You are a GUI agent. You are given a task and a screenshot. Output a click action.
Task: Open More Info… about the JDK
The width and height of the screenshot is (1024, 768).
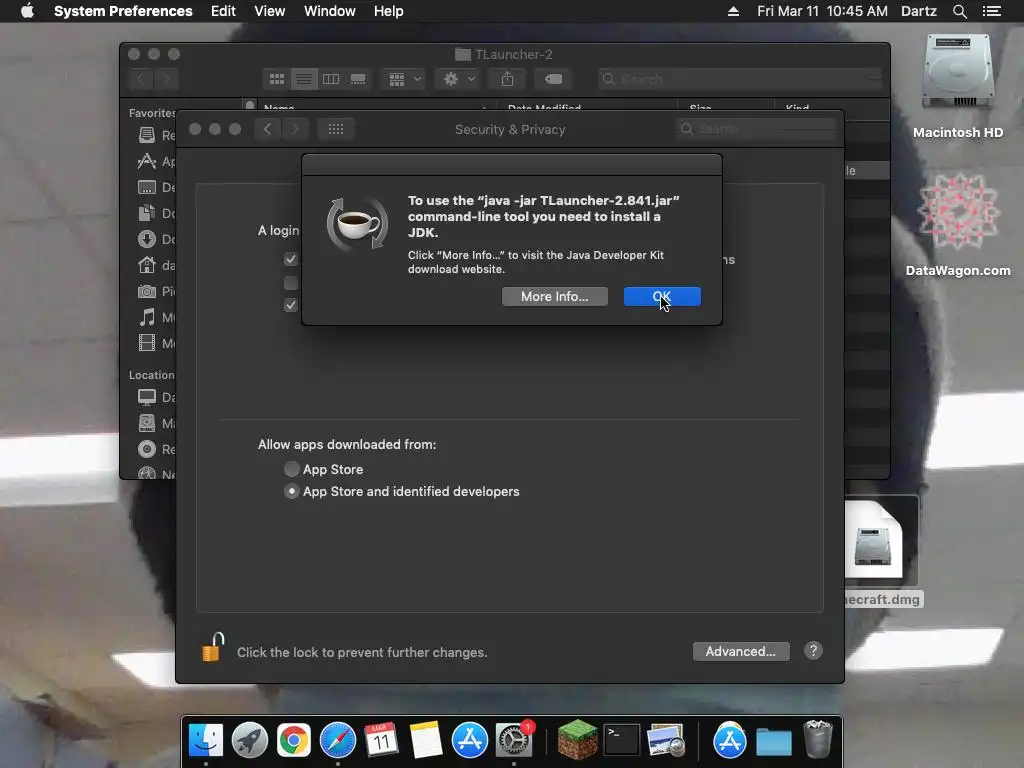(x=554, y=296)
